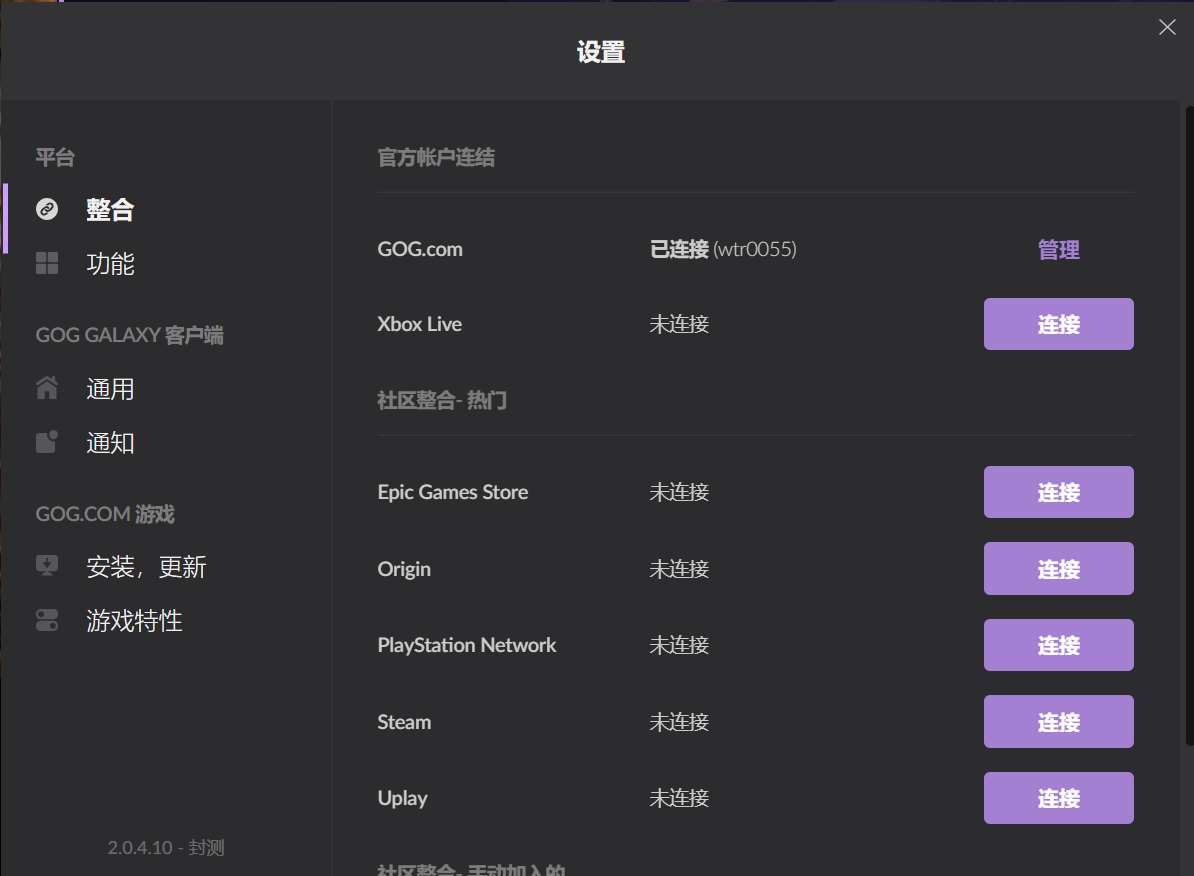Click the 通用 house icon
This screenshot has width=1194, height=876.
[47, 388]
